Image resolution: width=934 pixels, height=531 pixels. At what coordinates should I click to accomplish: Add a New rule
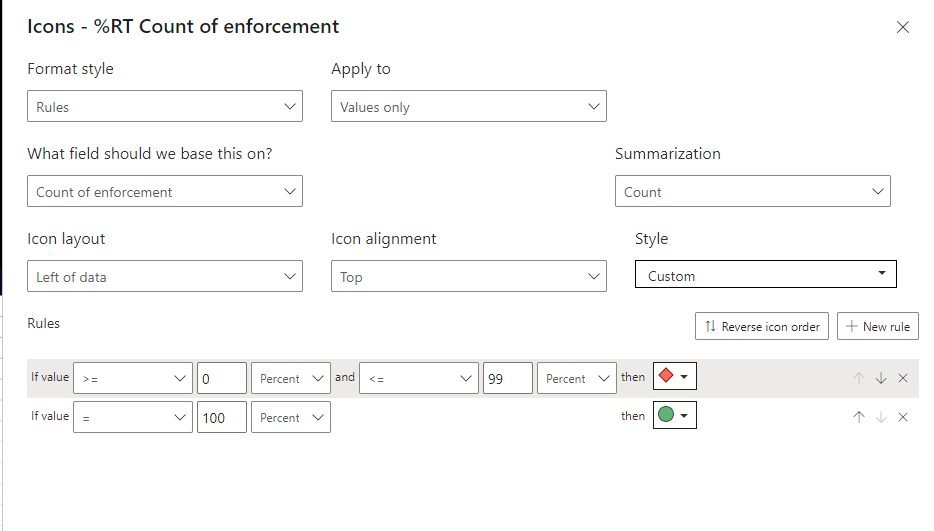click(x=877, y=326)
